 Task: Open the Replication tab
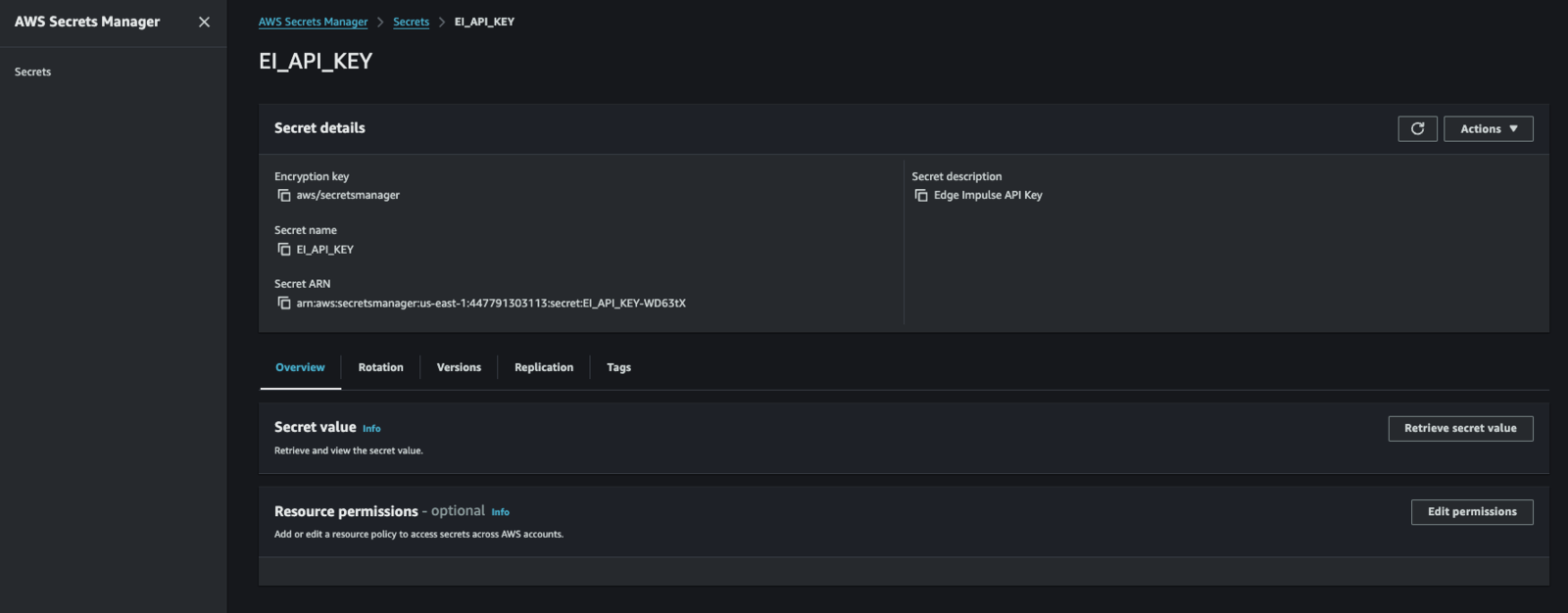pyautogui.click(x=544, y=367)
